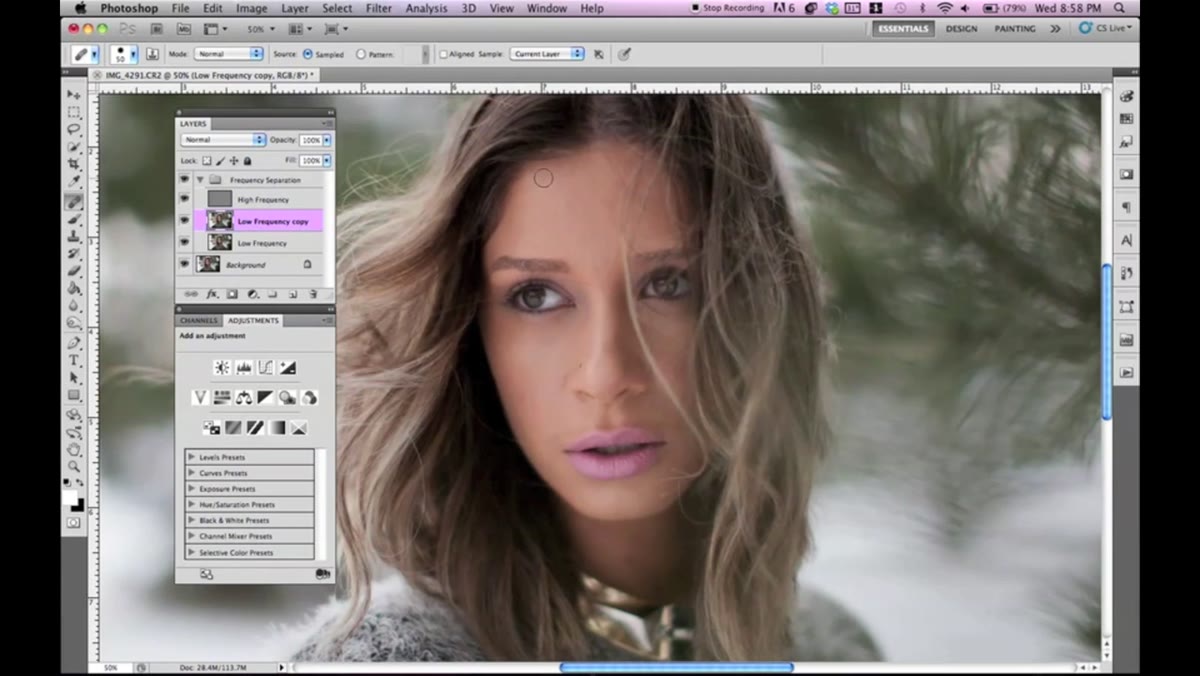Toggle lock transparent pixels
Screen dimensions: 1200x676
207,160
